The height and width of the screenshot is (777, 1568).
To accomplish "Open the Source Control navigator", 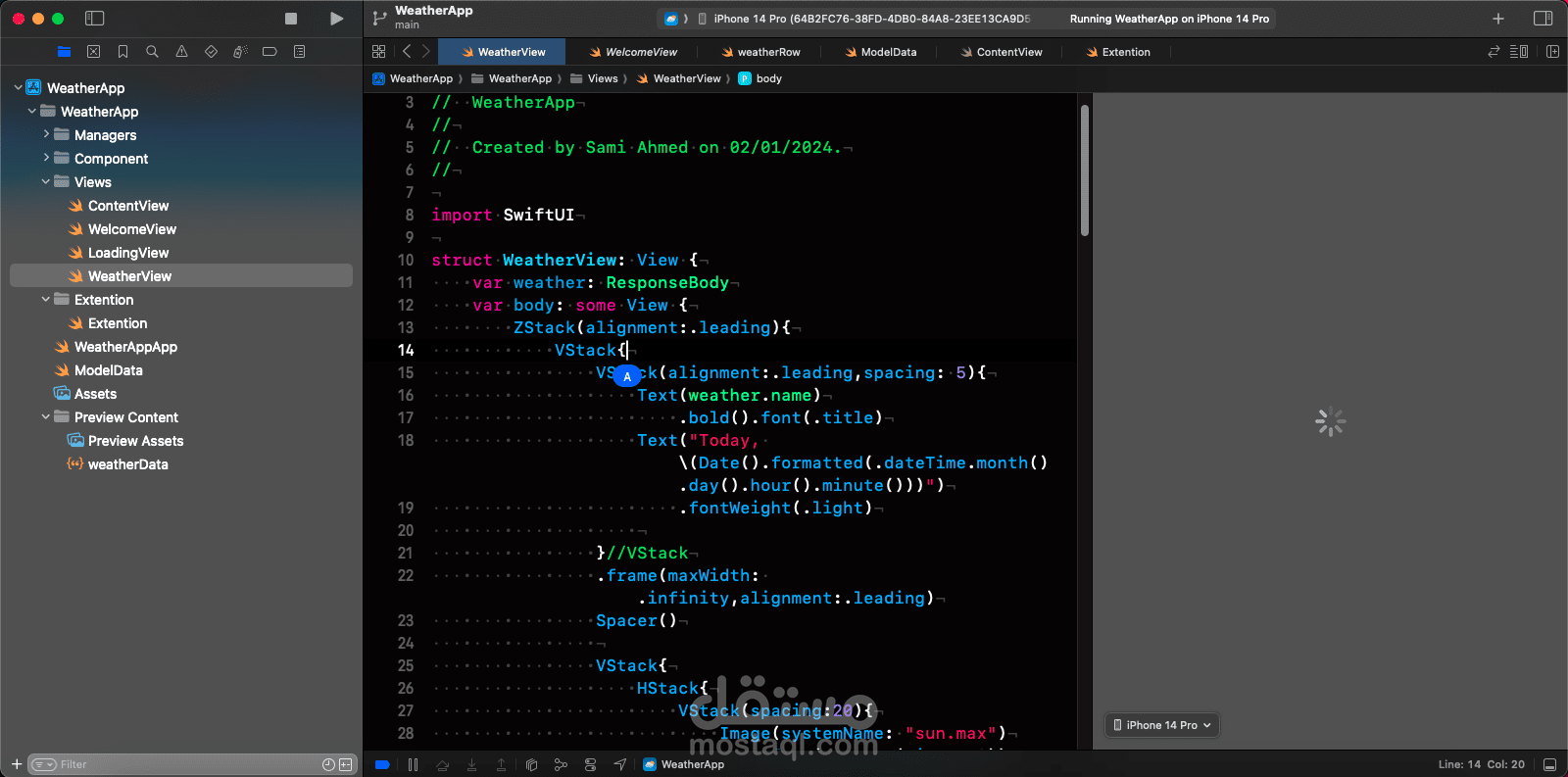I will (x=93, y=52).
